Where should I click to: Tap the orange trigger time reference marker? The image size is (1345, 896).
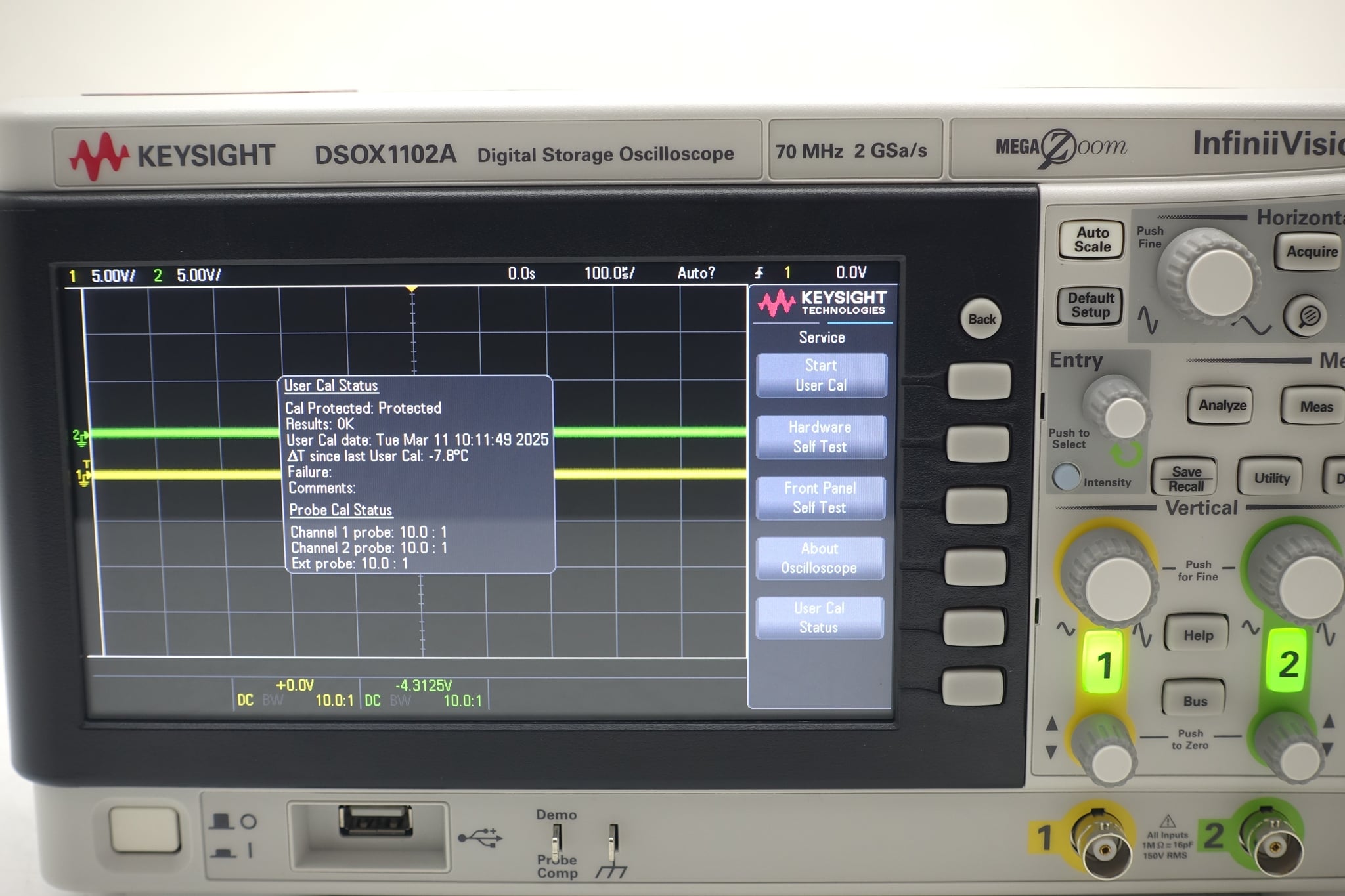(x=411, y=289)
